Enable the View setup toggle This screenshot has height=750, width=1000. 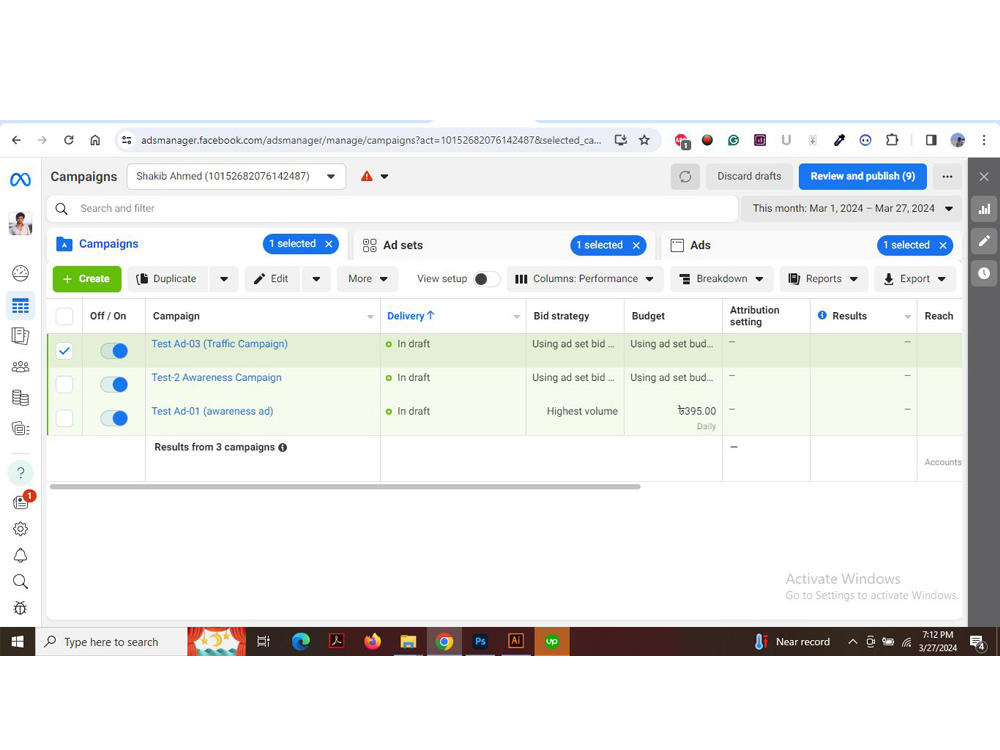coord(486,279)
